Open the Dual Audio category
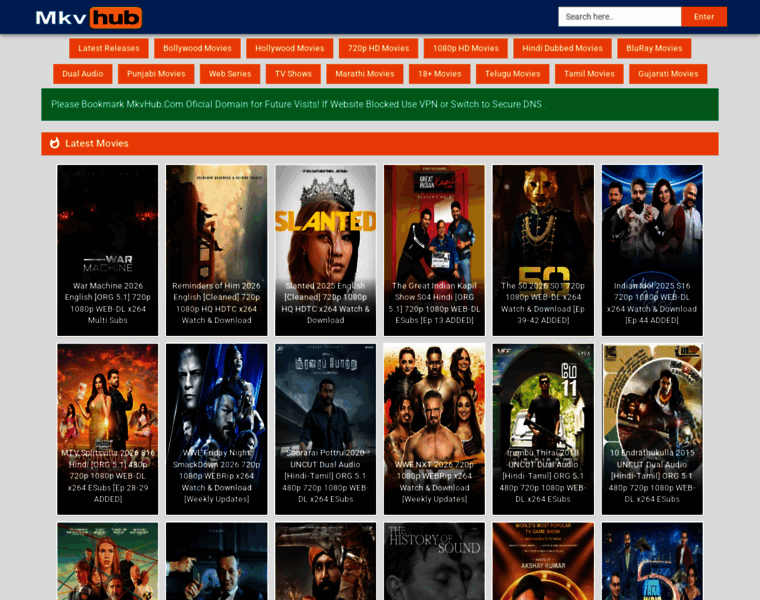Screen dimensions: 760x600 (82, 74)
